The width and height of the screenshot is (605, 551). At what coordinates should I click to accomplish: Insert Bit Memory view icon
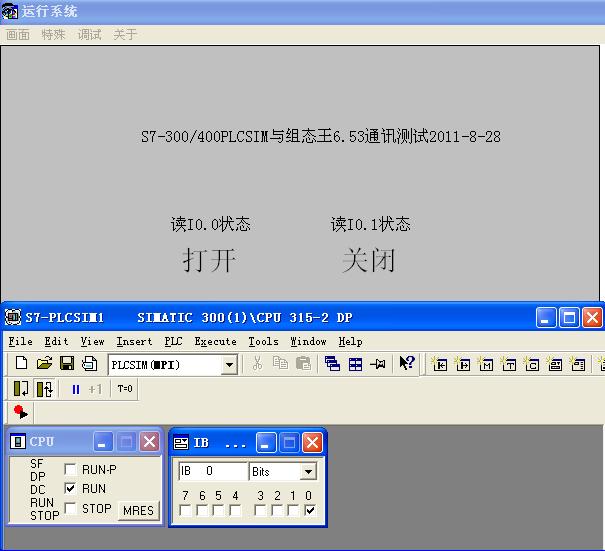click(x=485, y=363)
